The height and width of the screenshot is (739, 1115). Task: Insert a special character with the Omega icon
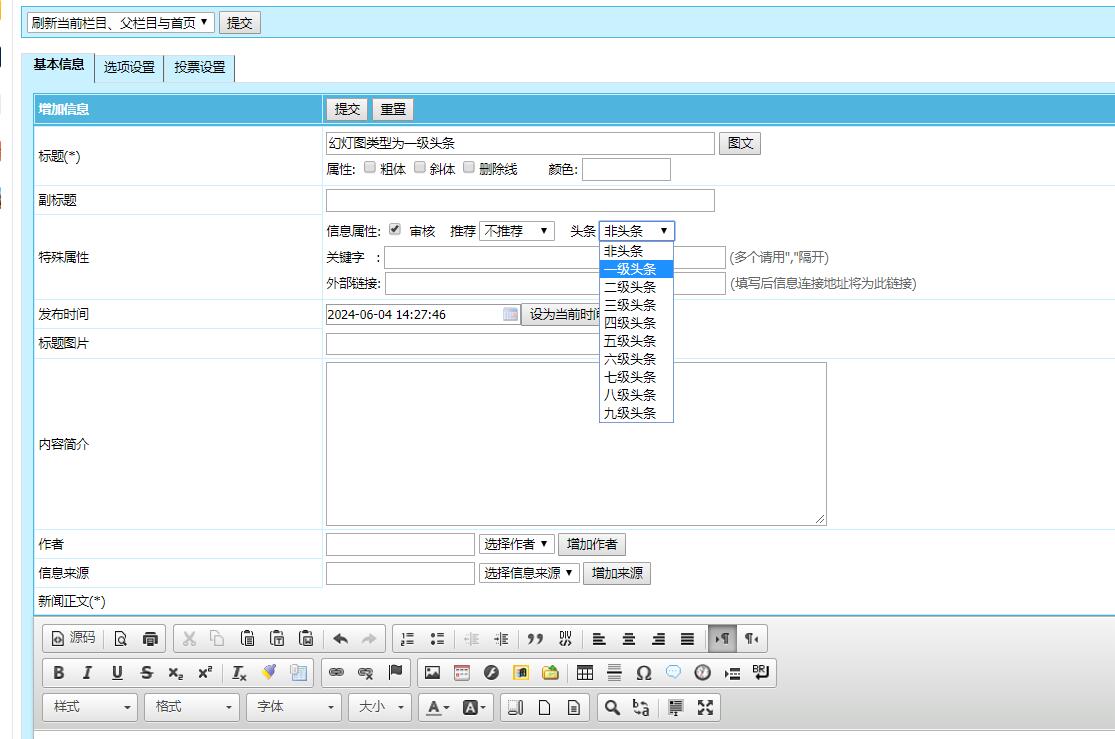[x=643, y=673]
